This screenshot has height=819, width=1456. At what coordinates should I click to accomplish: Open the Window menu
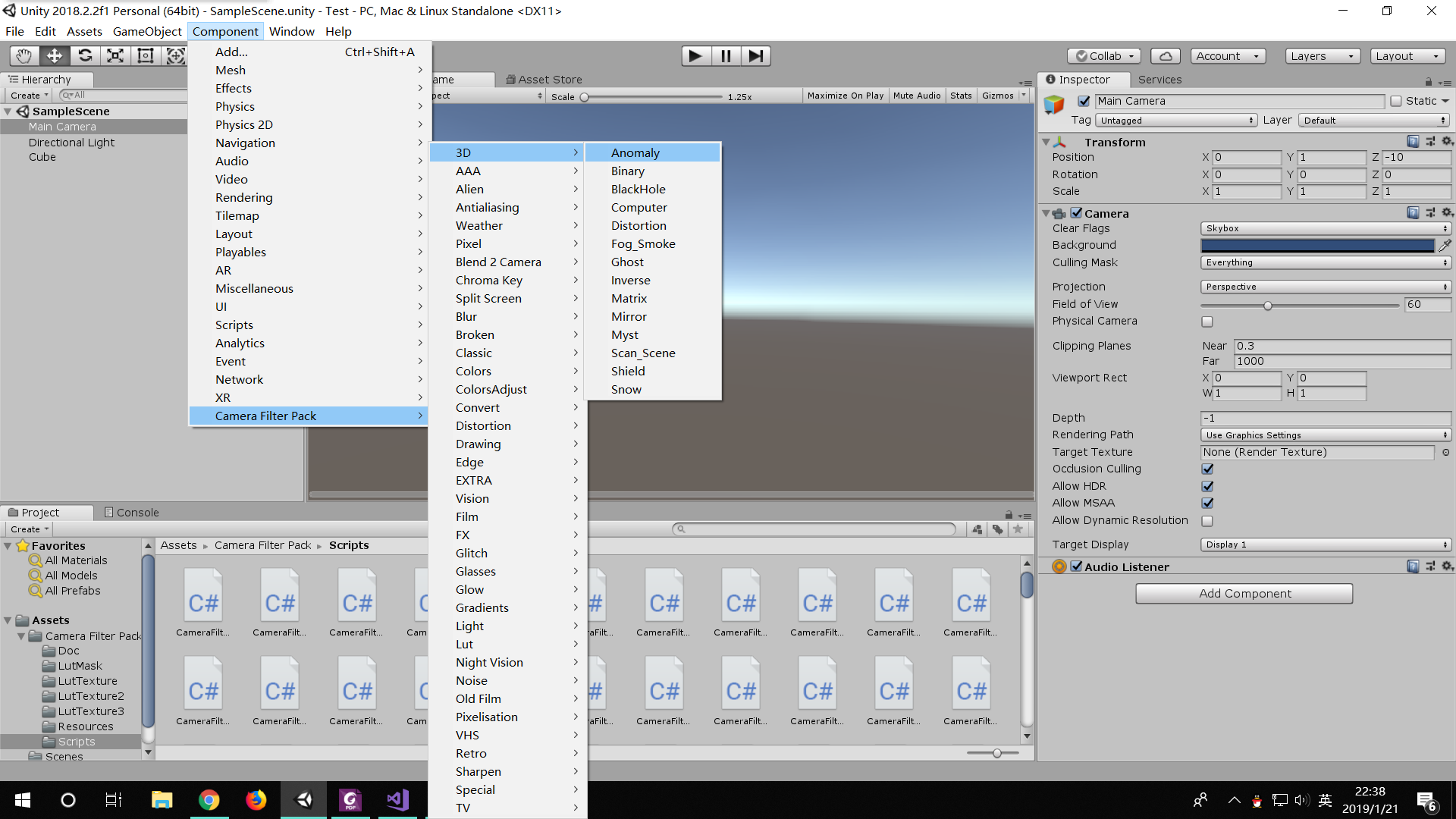tap(291, 31)
